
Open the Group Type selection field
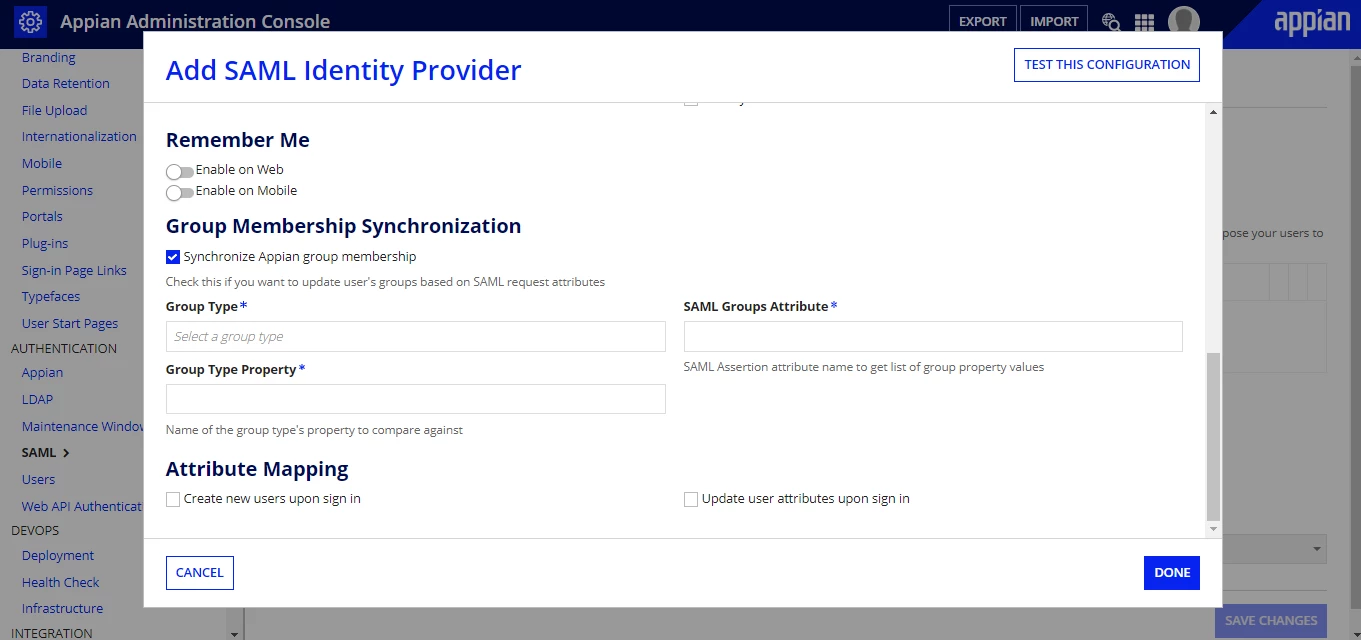tap(416, 337)
